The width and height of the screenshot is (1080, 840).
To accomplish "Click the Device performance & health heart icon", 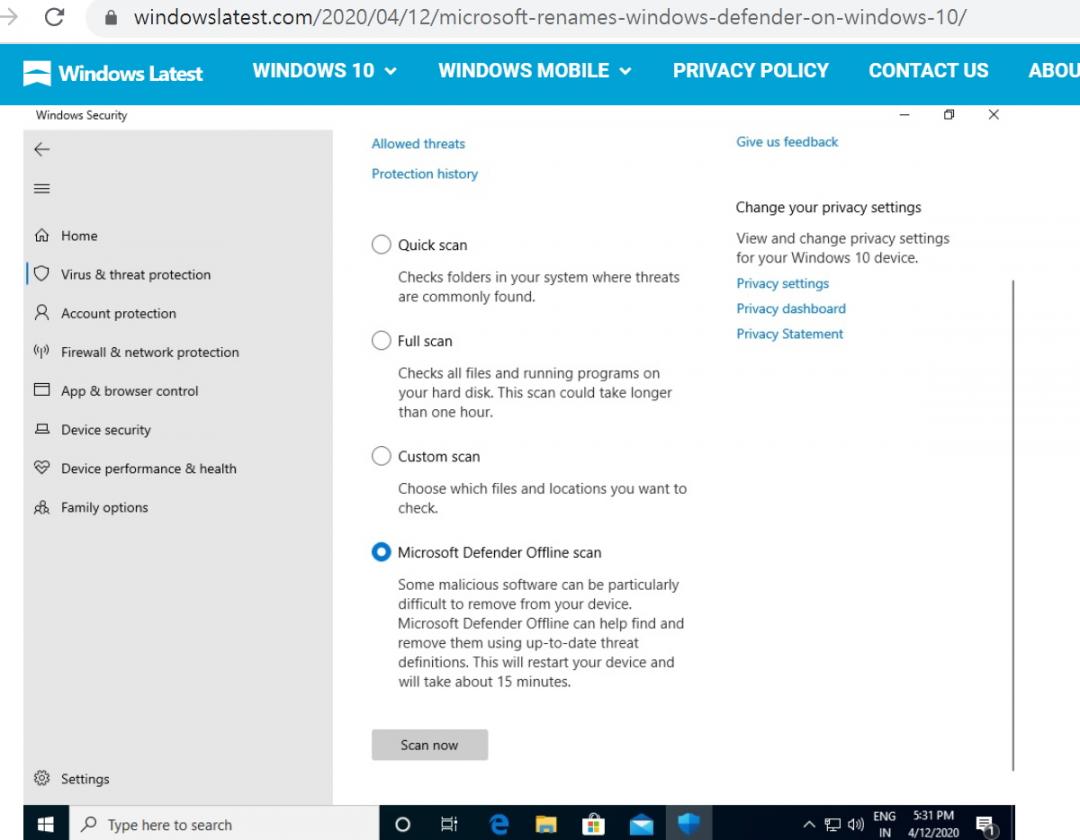I will tap(42, 468).
